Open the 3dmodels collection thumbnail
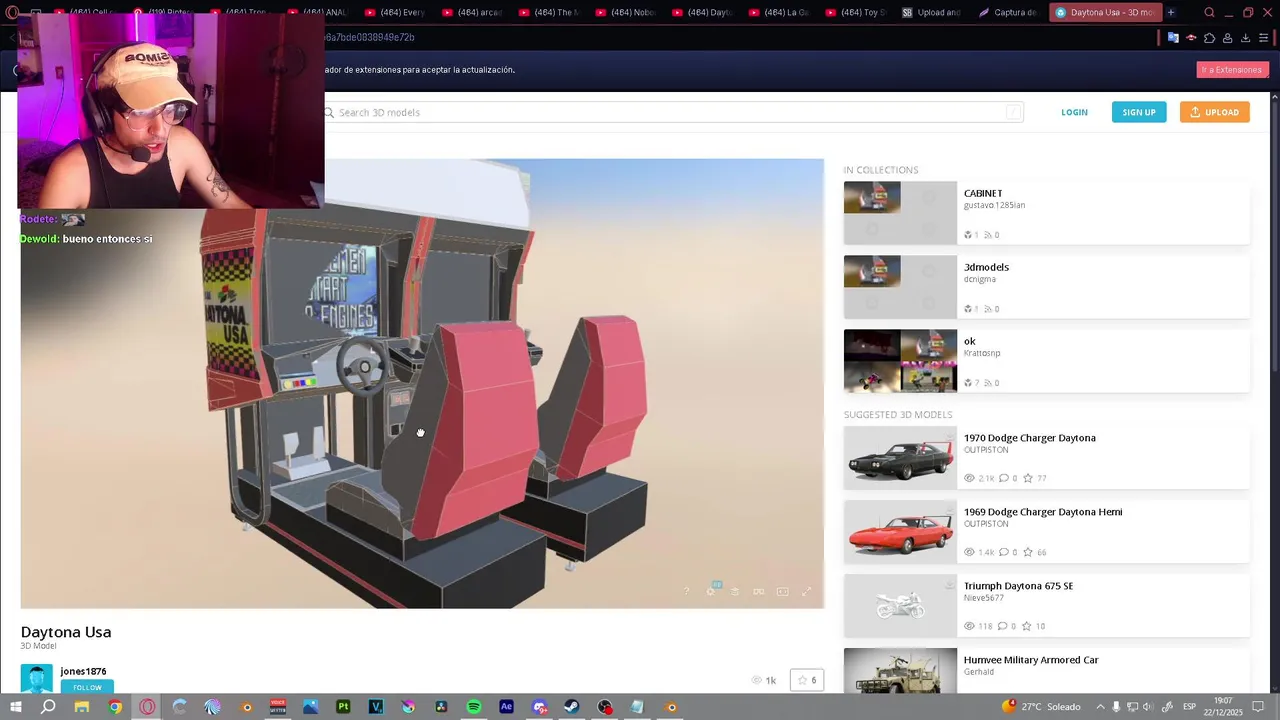This screenshot has height=720, width=1280. pos(900,286)
